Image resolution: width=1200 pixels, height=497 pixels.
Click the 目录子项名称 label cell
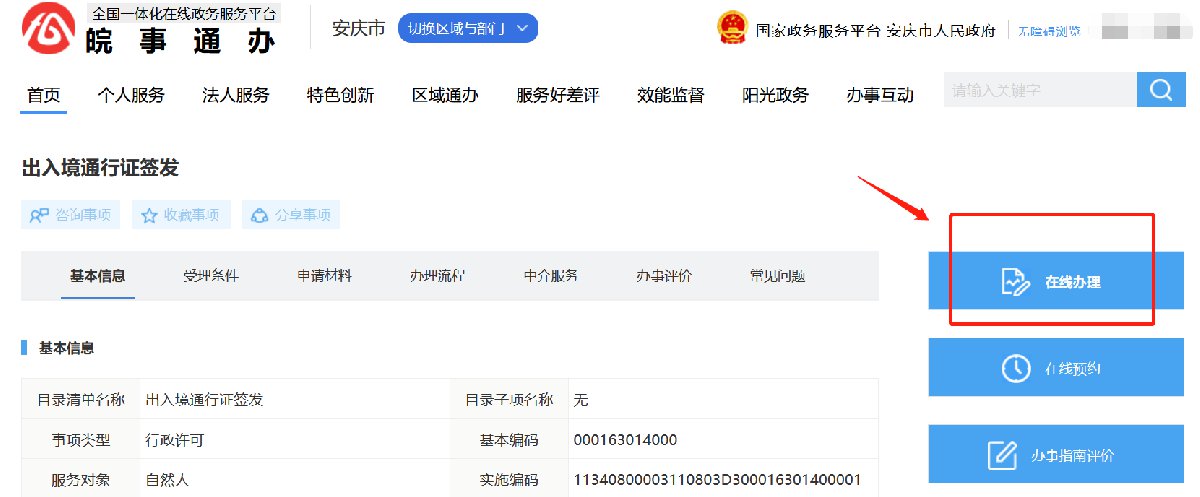510,400
